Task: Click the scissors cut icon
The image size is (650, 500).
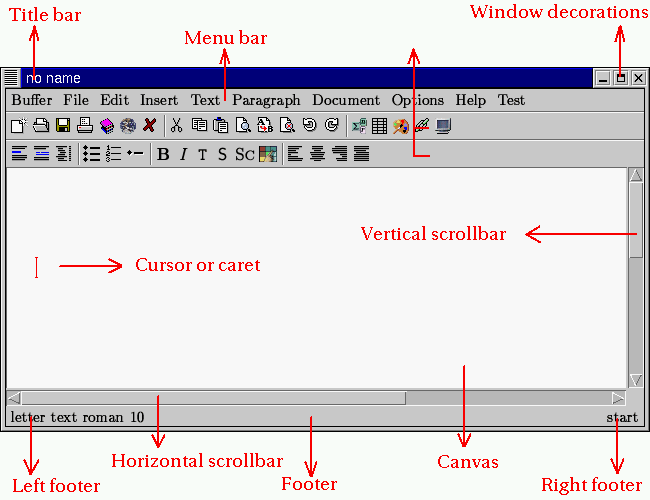Action: tap(176, 126)
